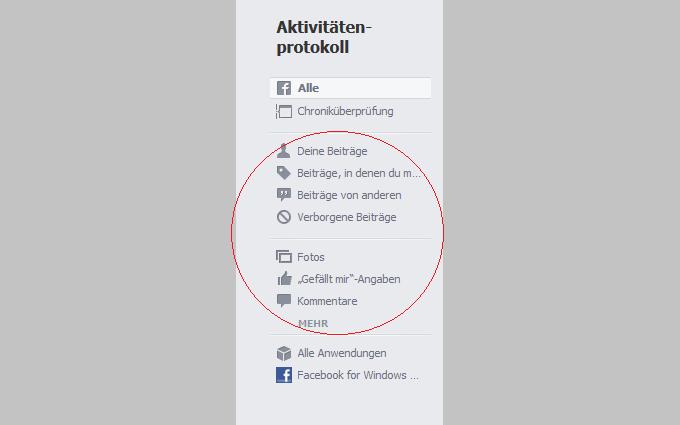Viewport: 680px width, 425px height.
Task: Click the speech quote icon
Action: 284,195
